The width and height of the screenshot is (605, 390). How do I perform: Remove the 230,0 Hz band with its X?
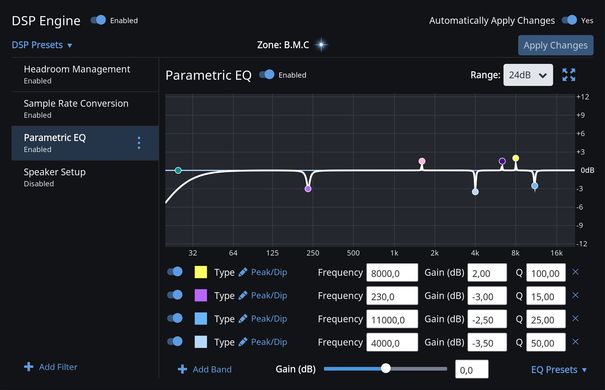tap(575, 295)
